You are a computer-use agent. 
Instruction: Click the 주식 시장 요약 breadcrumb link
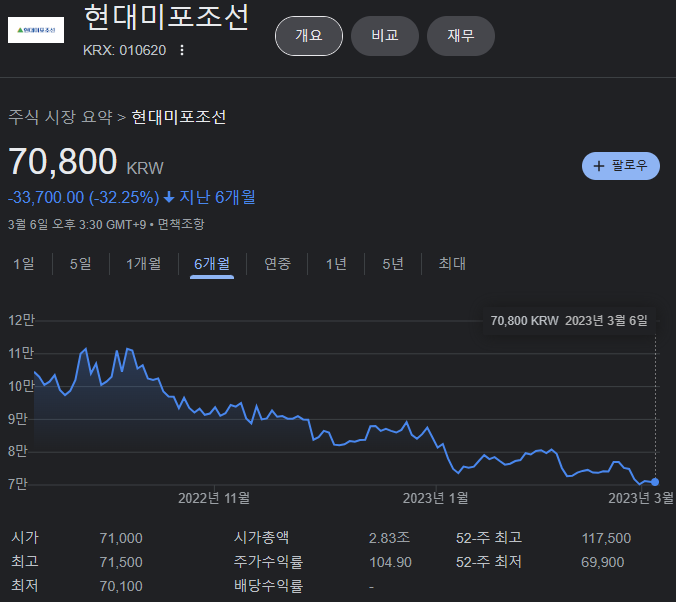60,117
